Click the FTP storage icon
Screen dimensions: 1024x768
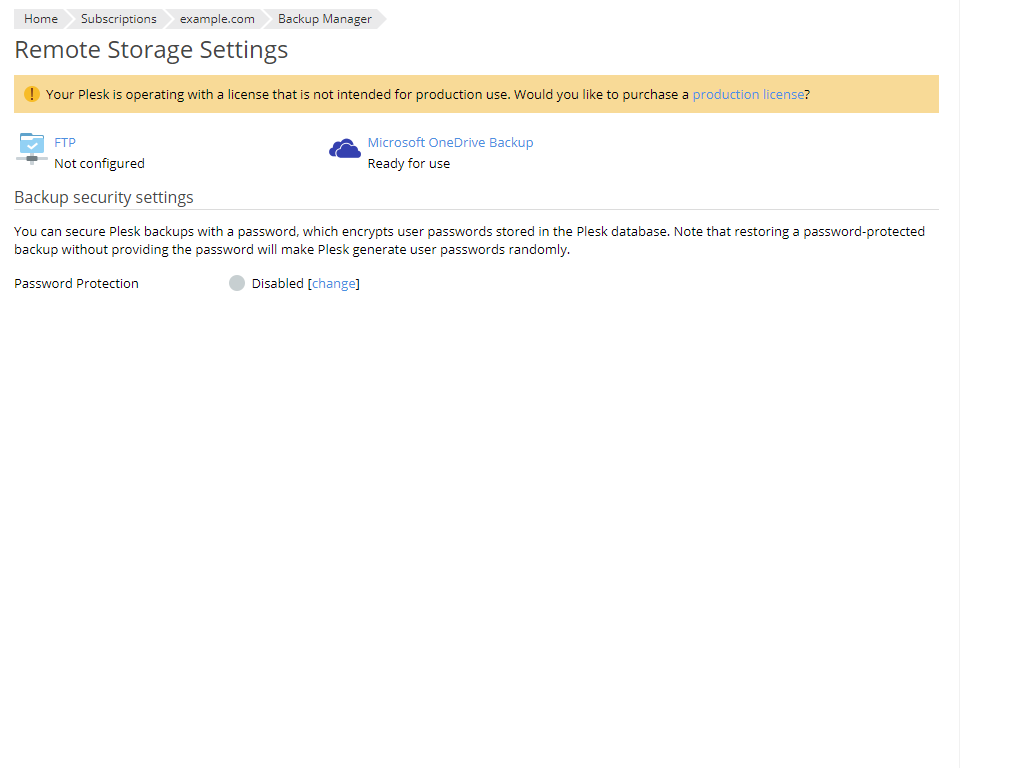pos(31,148)
